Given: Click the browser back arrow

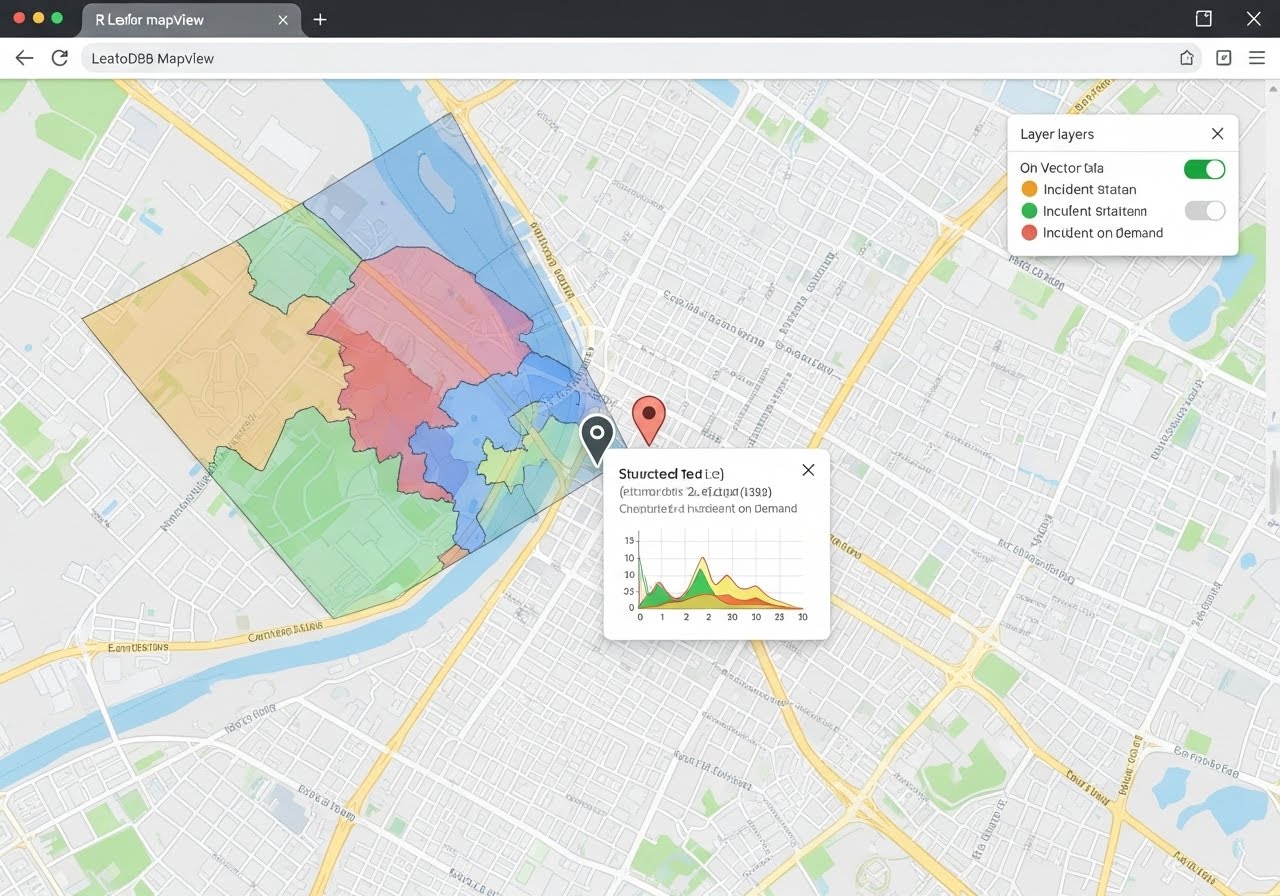Looking at the screenshot, I should coord(24,58).
